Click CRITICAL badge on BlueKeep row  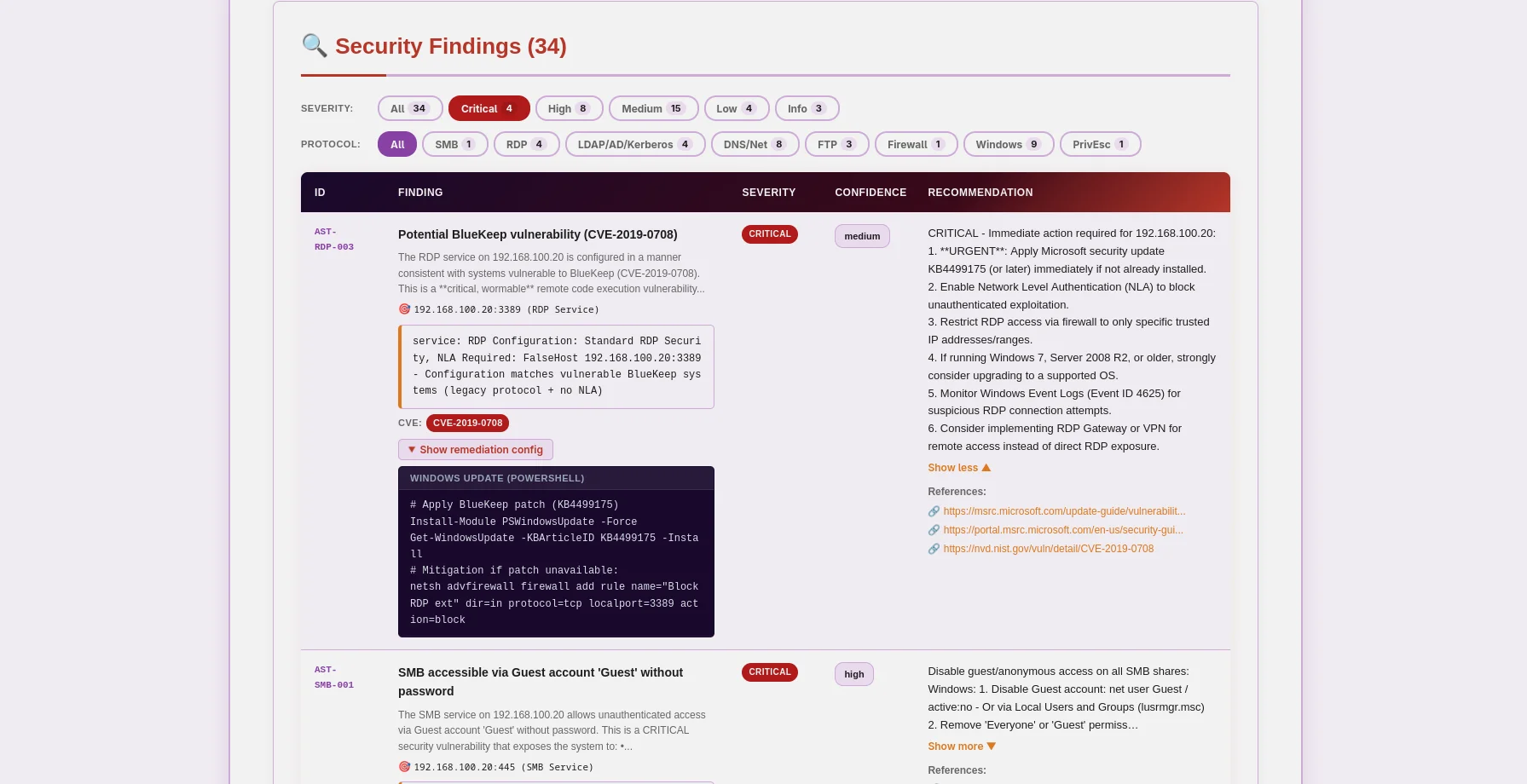click(x=770, y=234)
